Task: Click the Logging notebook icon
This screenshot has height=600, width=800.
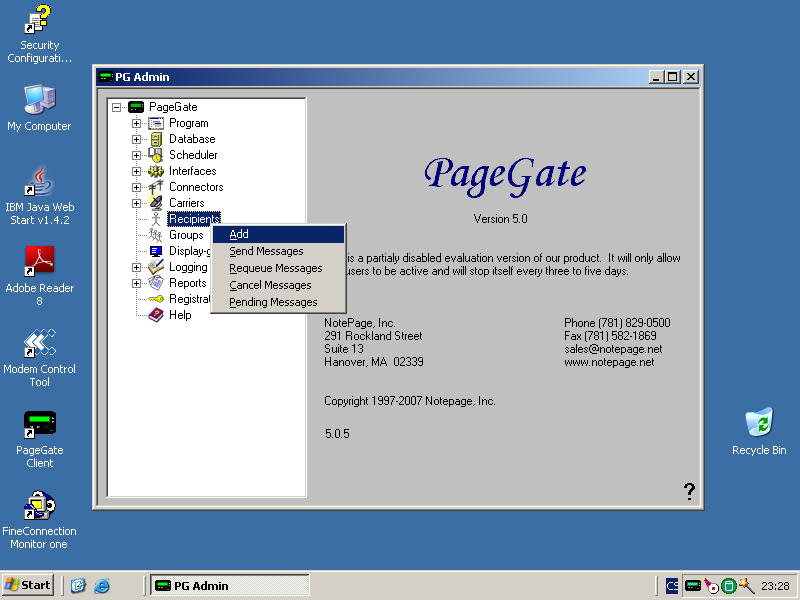Action: coord(156,267)
